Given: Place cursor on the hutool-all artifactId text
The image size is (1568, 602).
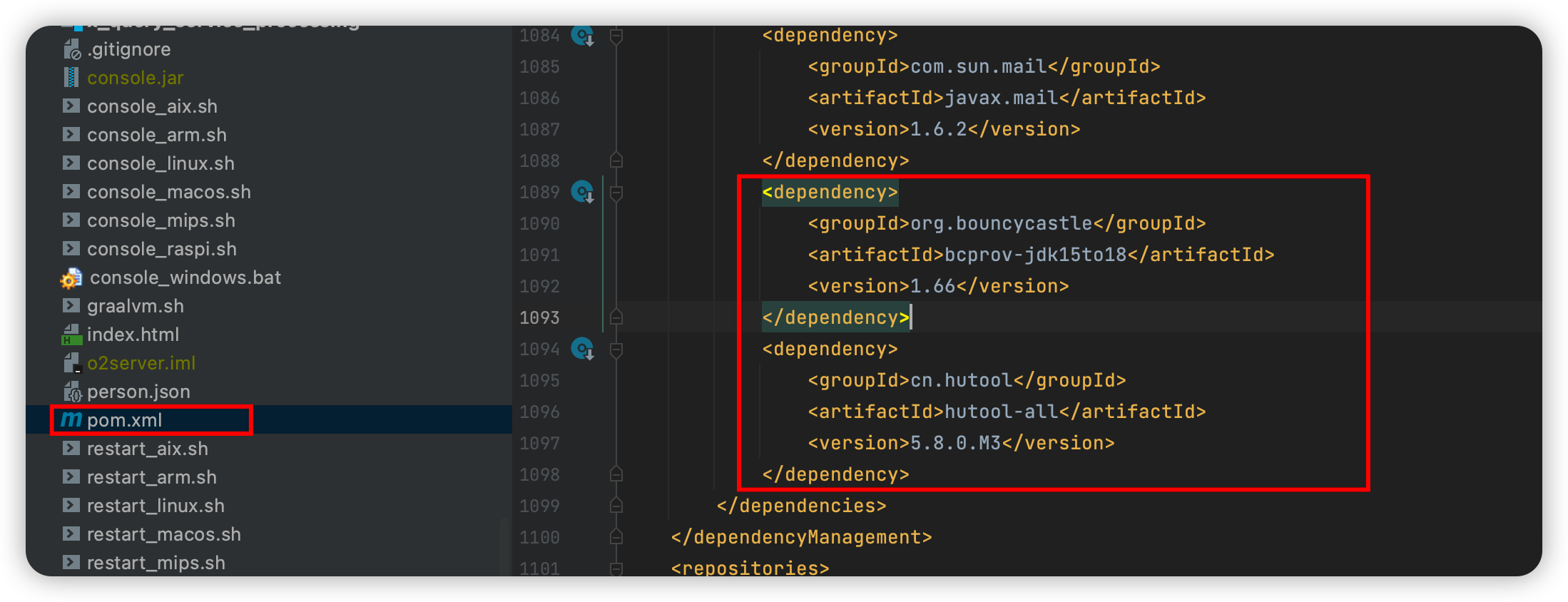Looking at the screenshot, I should 1001,412.
